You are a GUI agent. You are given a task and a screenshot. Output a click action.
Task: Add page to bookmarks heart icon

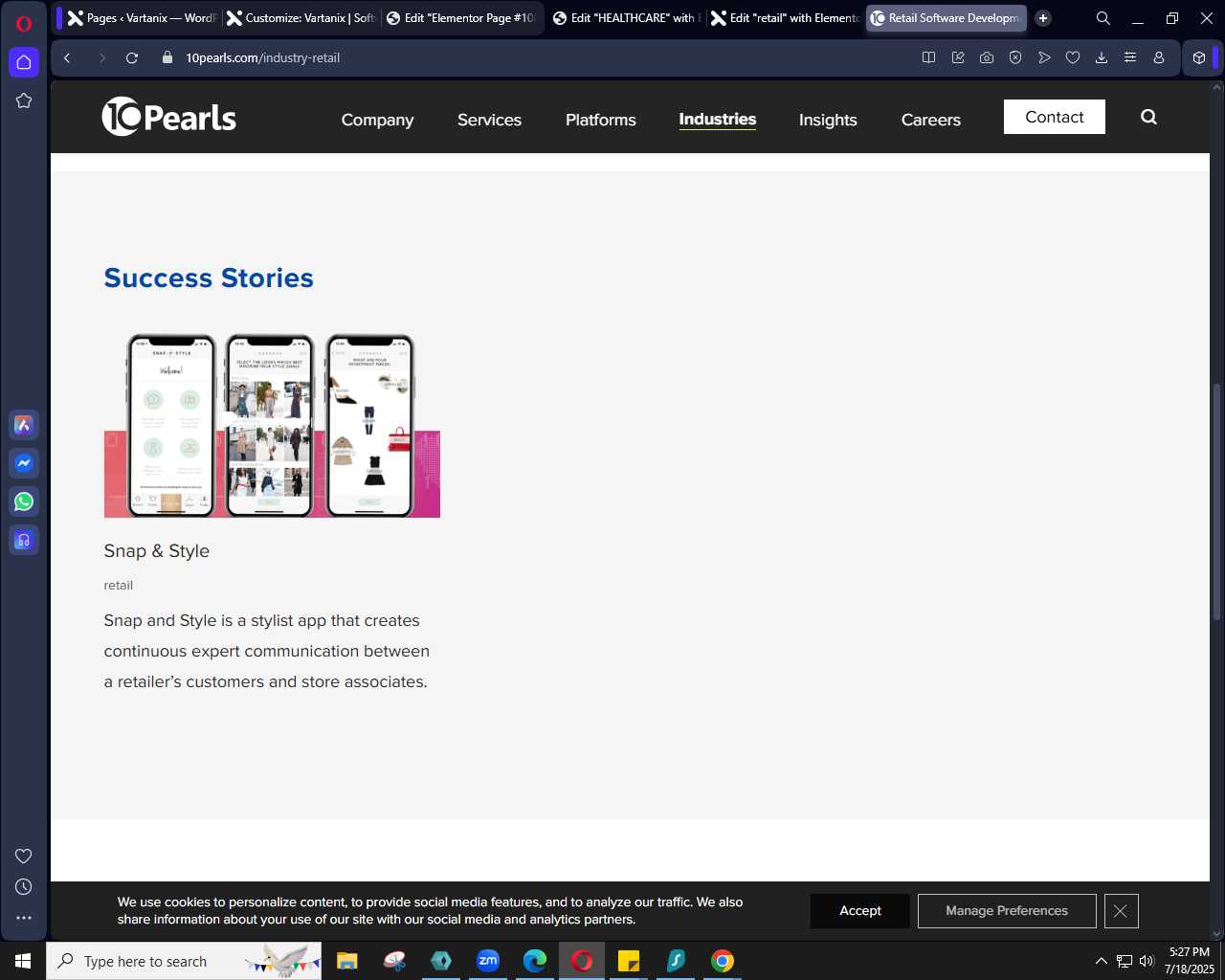pos(1073,57)
